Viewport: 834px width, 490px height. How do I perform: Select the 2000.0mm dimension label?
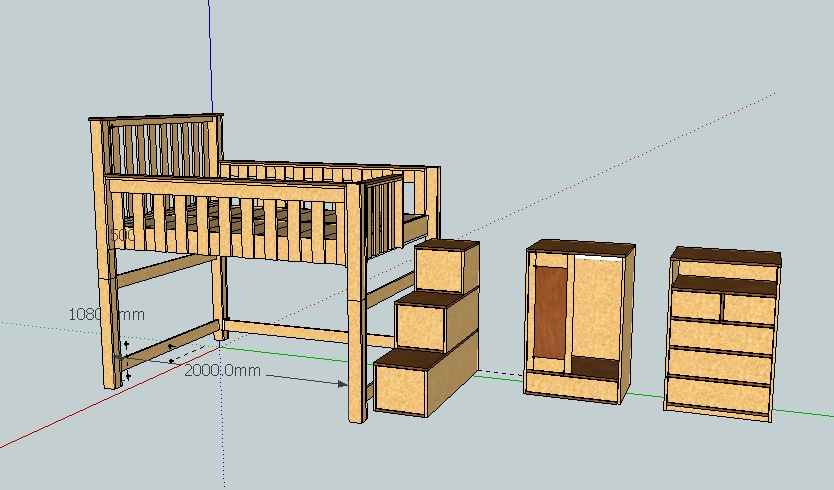pos(222,370)
